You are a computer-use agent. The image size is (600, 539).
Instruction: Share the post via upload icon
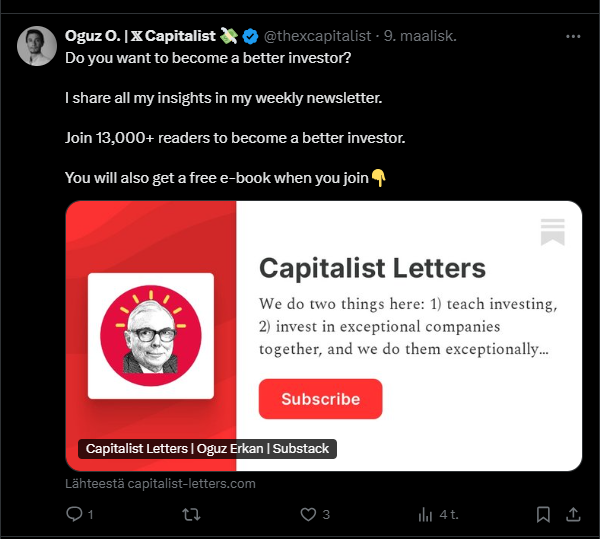pyautogui.click(x=573, y=514)
